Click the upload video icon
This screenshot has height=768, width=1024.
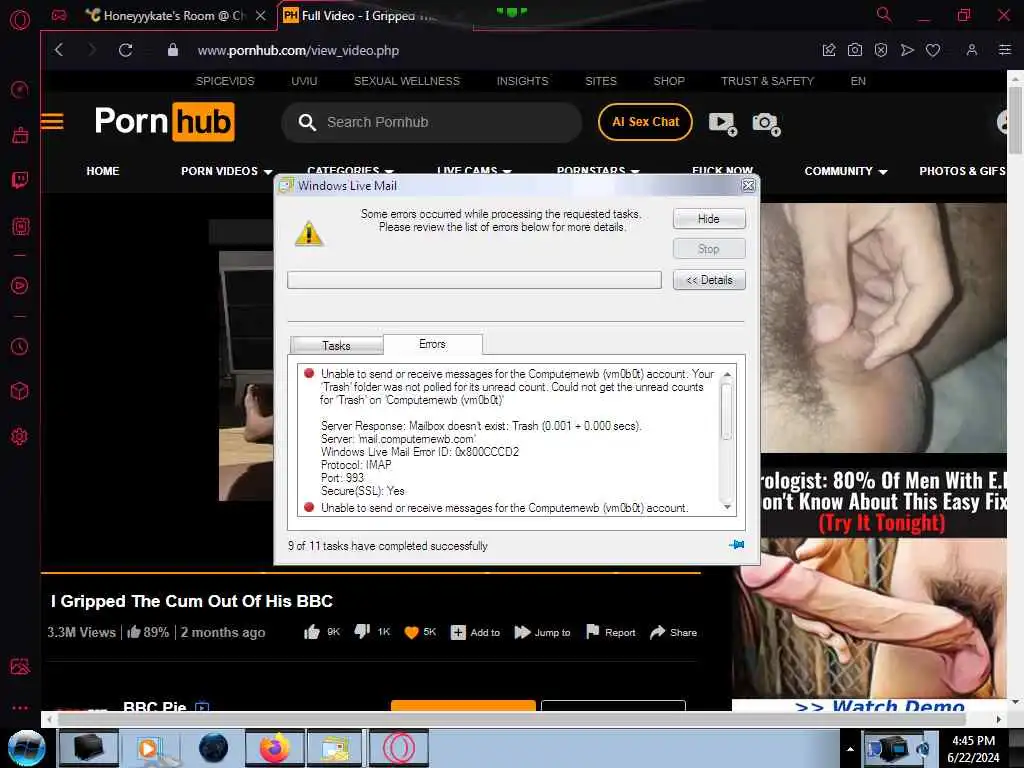(723, 123)
